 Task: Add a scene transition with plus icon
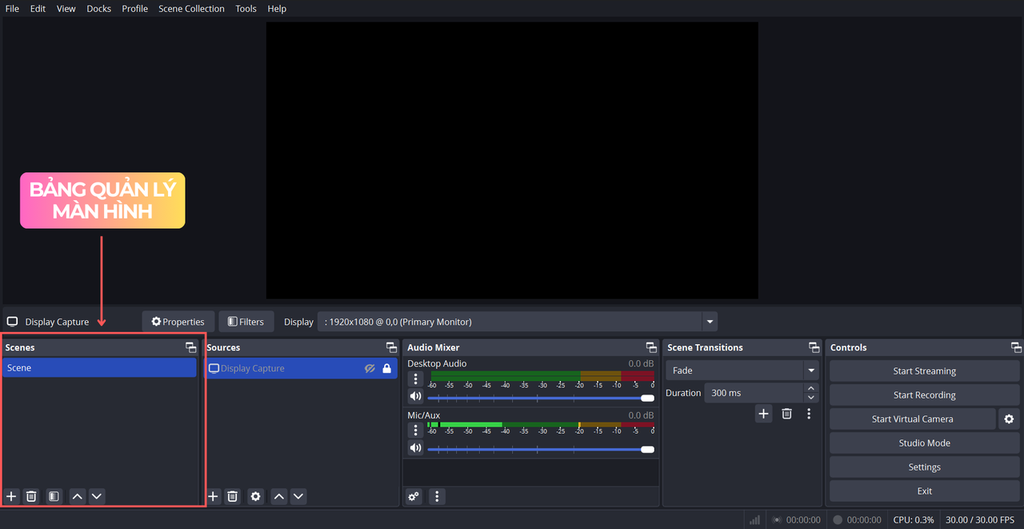pyautogui.click(x=763, y=413)
